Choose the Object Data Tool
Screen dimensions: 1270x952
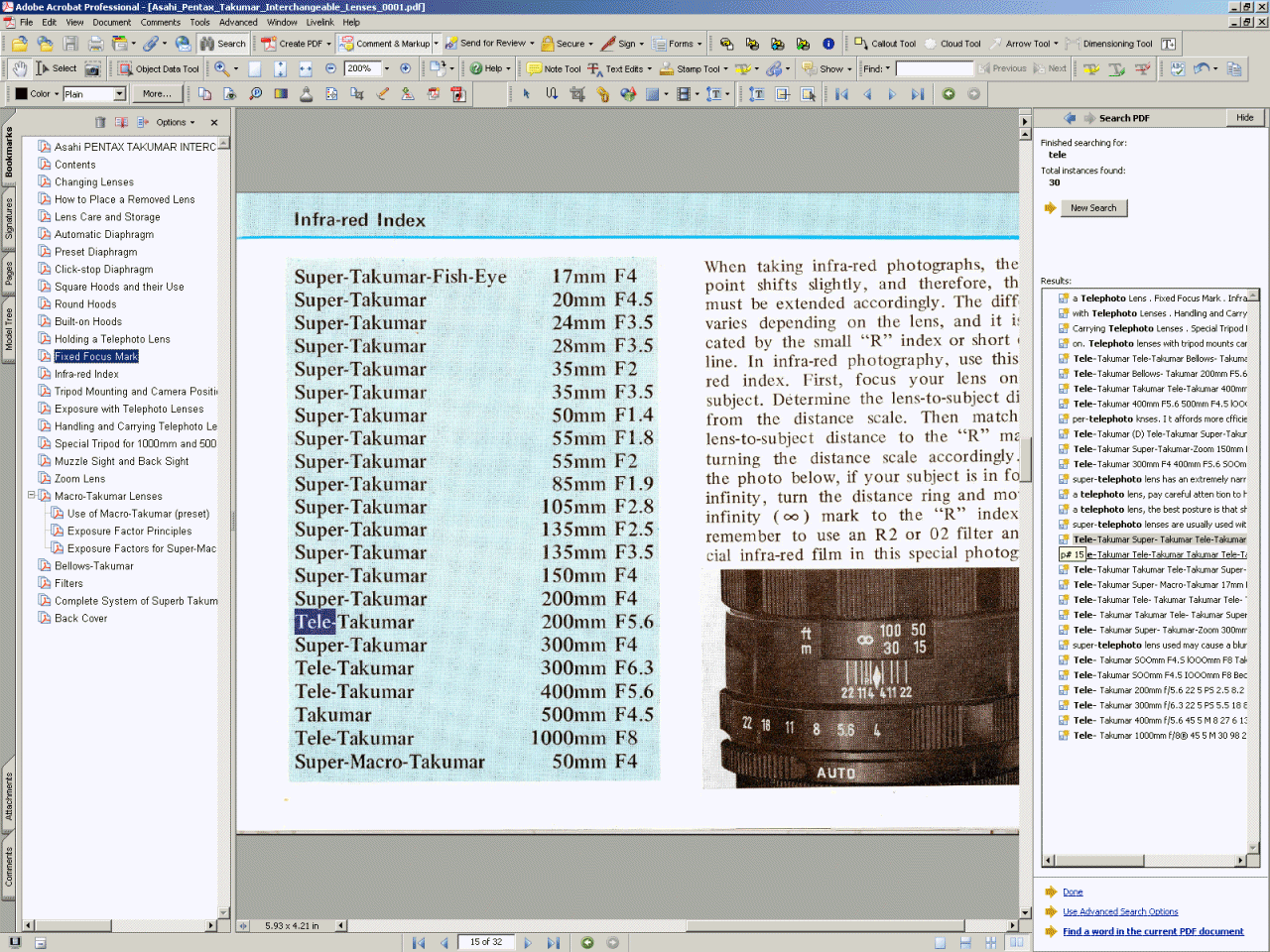pos(159,68)
